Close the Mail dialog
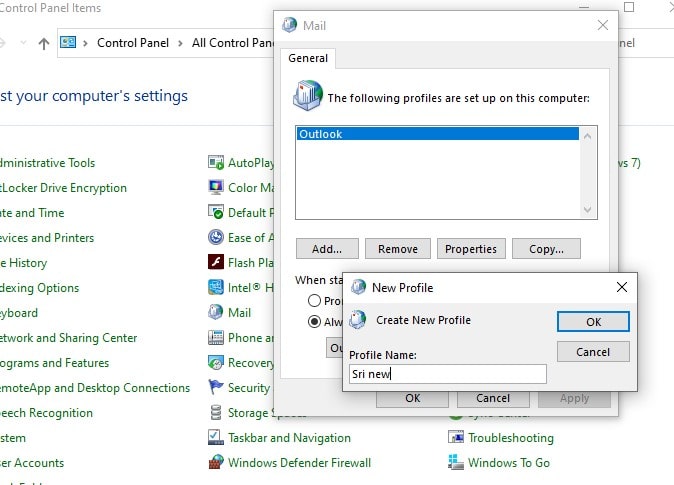 [603, 25]
